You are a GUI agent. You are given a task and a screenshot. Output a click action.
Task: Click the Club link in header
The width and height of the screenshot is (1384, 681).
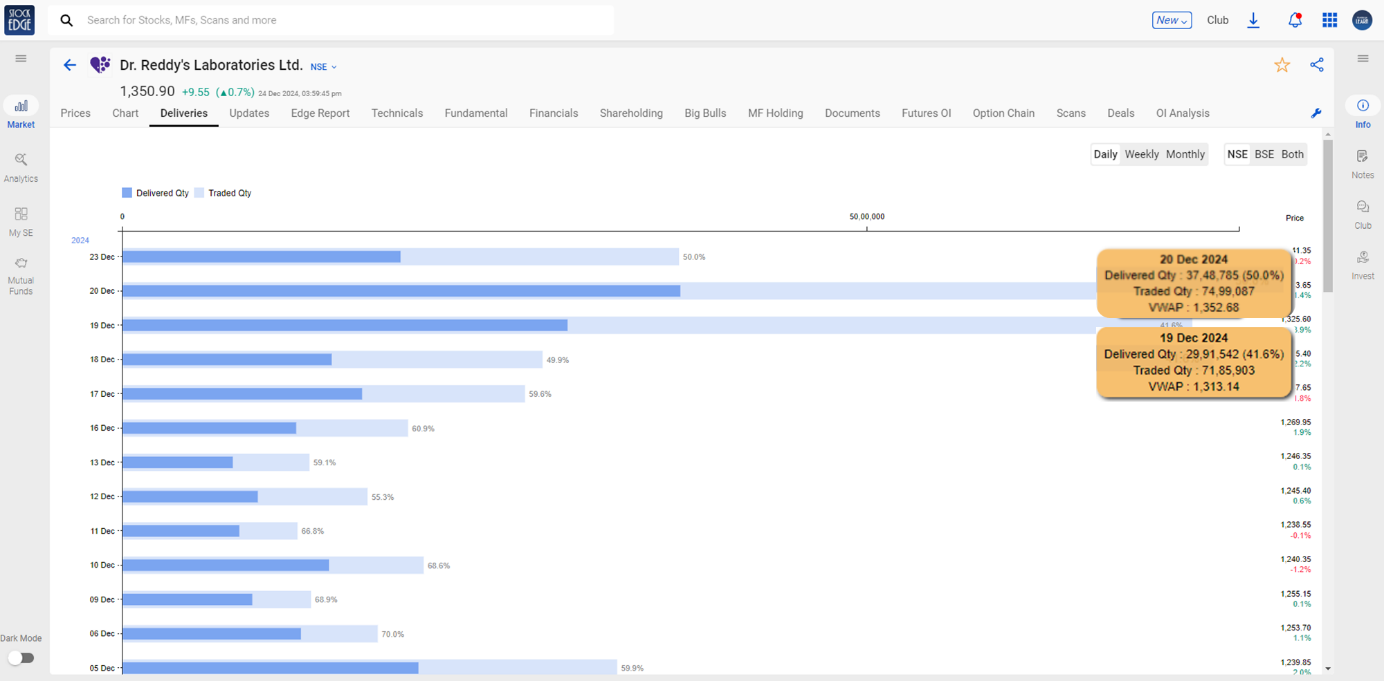point(1217,20)
